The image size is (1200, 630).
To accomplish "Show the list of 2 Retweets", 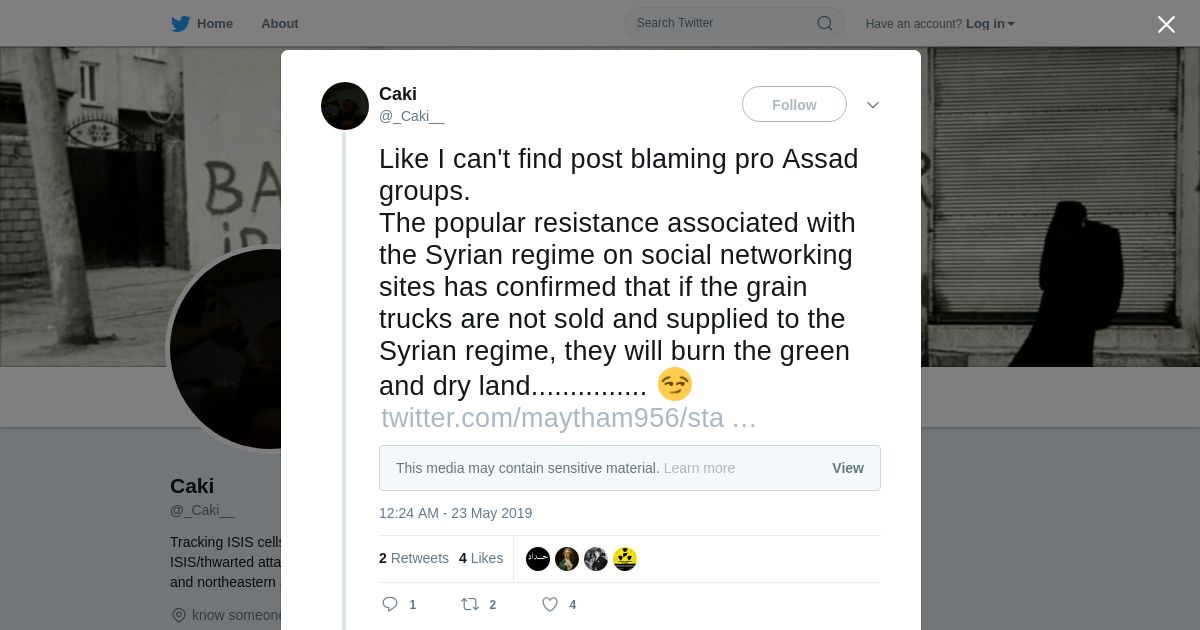I will [414, 558].
